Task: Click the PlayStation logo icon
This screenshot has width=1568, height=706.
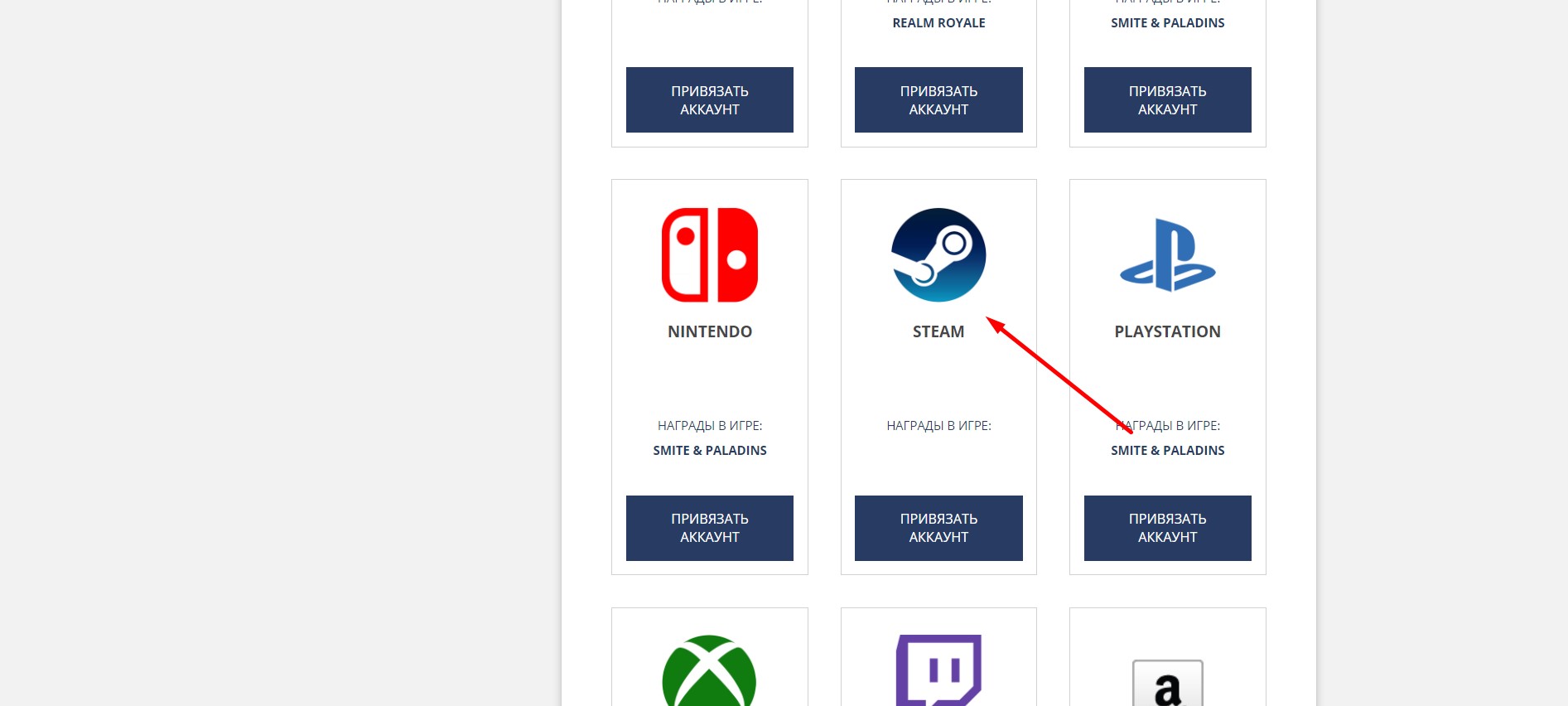Action: 1168,255
